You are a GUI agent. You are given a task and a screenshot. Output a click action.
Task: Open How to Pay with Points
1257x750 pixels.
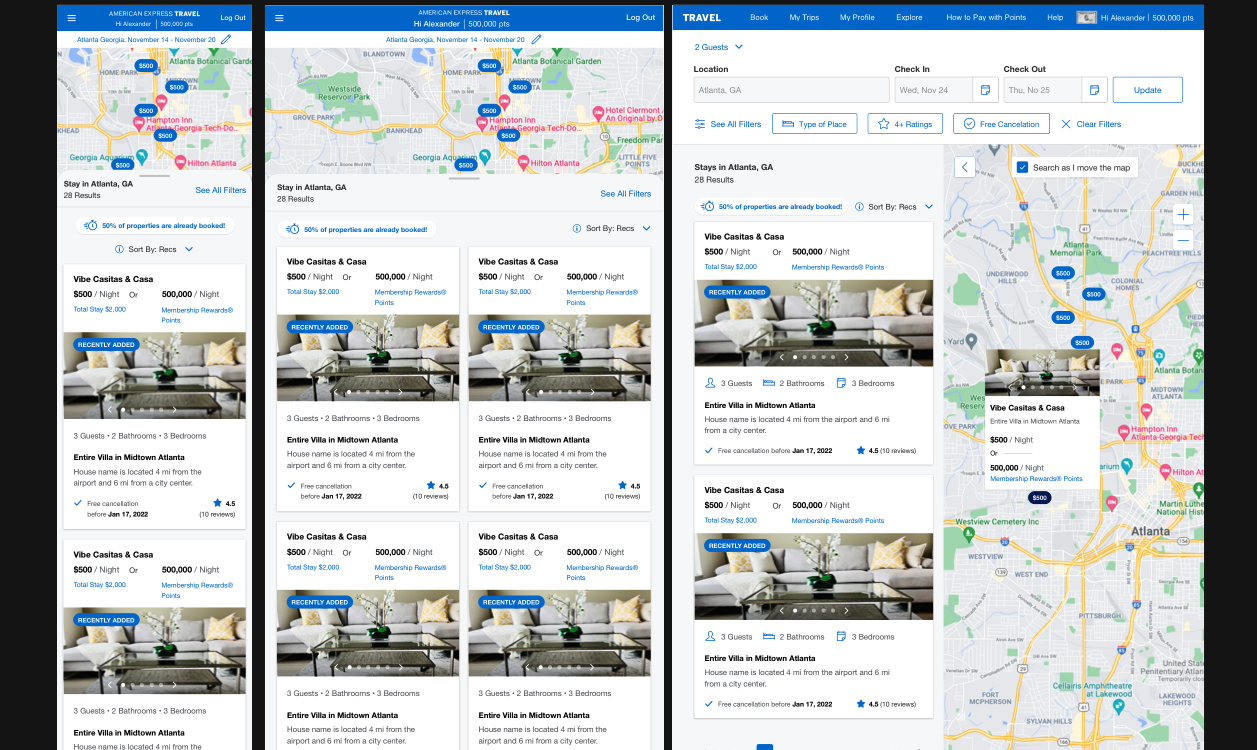pos(986,18)
